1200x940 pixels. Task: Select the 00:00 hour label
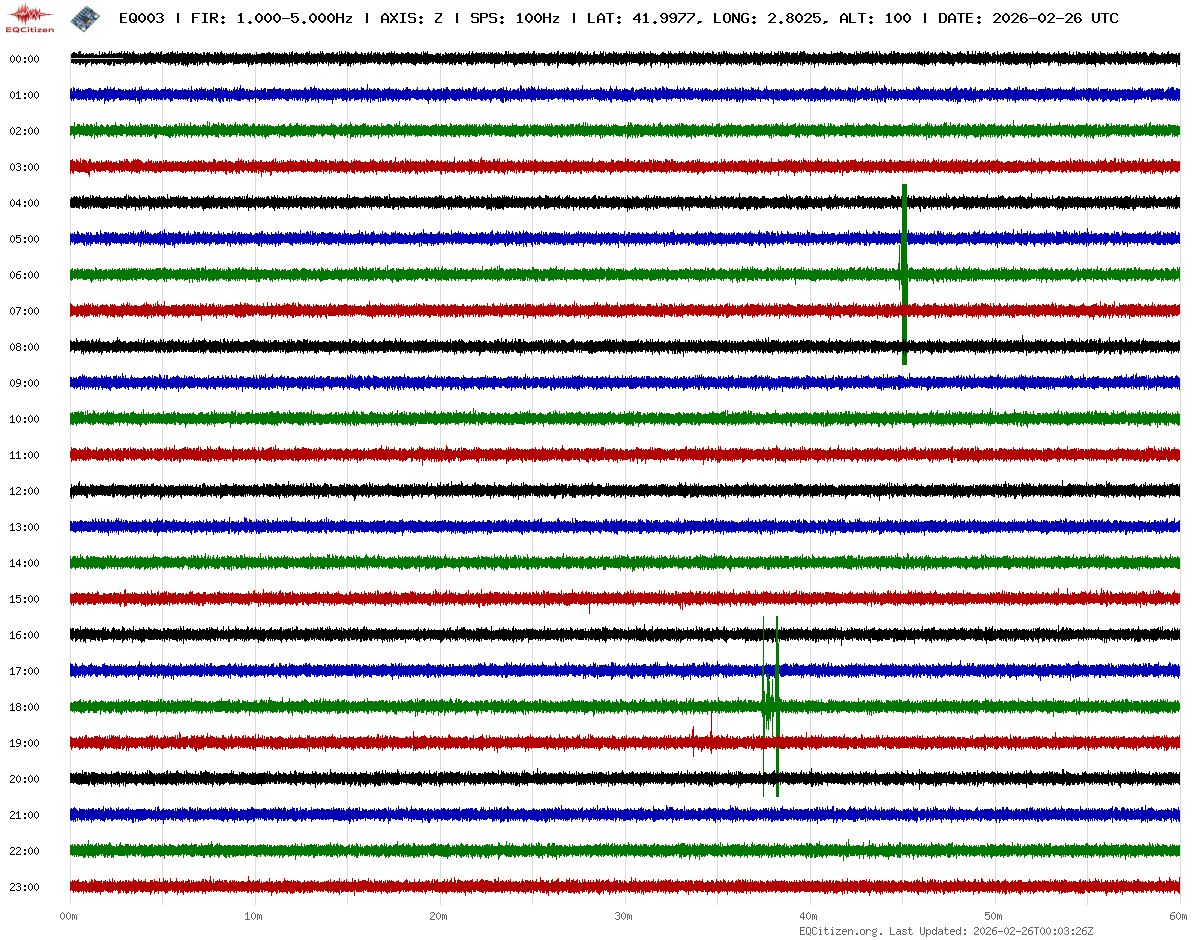[x=24, y=59]
